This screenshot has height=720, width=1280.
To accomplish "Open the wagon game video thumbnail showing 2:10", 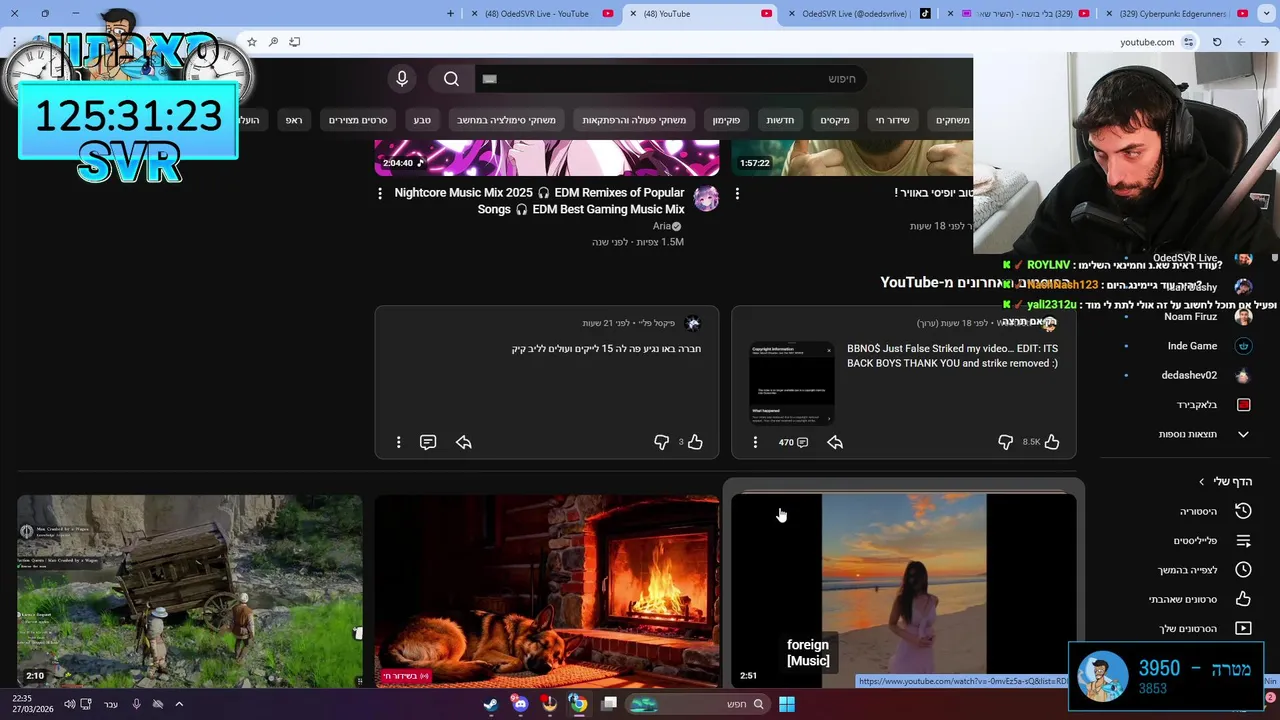I will pos(190,590).
